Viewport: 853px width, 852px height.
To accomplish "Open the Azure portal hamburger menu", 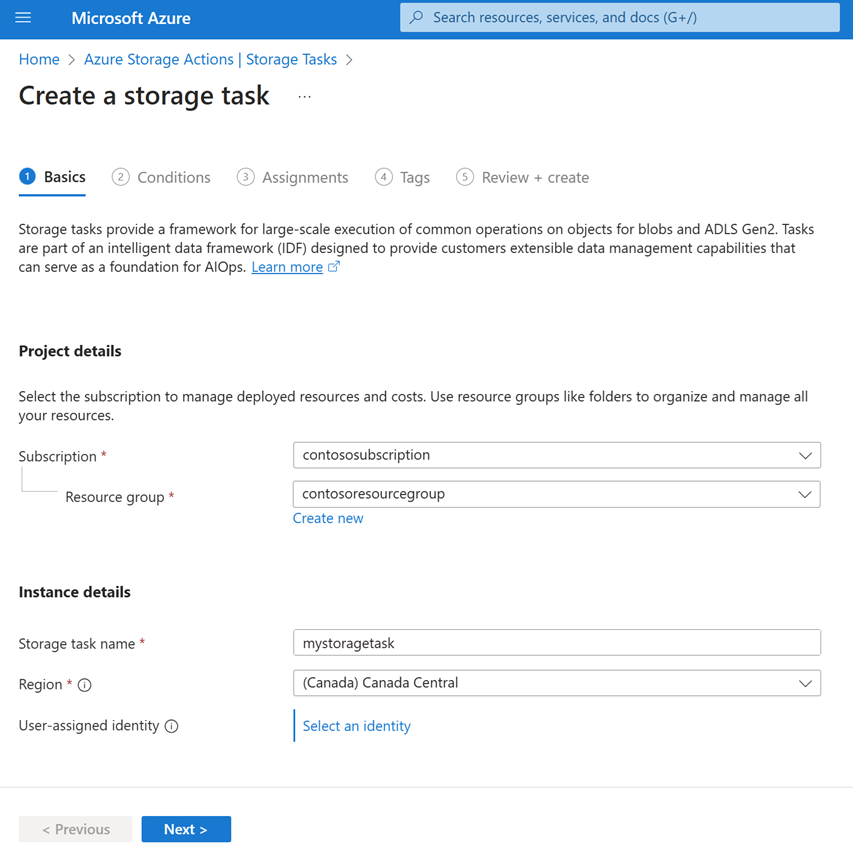I will pos(25,18).
